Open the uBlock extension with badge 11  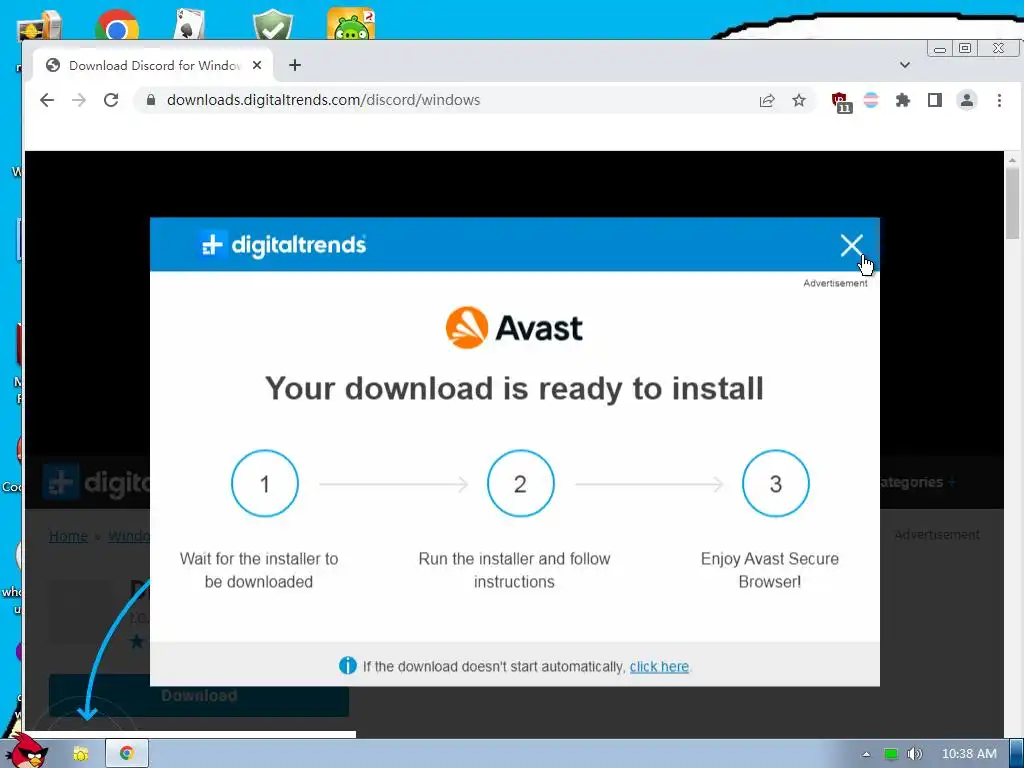pyautogui.click(x=841, y=102)
